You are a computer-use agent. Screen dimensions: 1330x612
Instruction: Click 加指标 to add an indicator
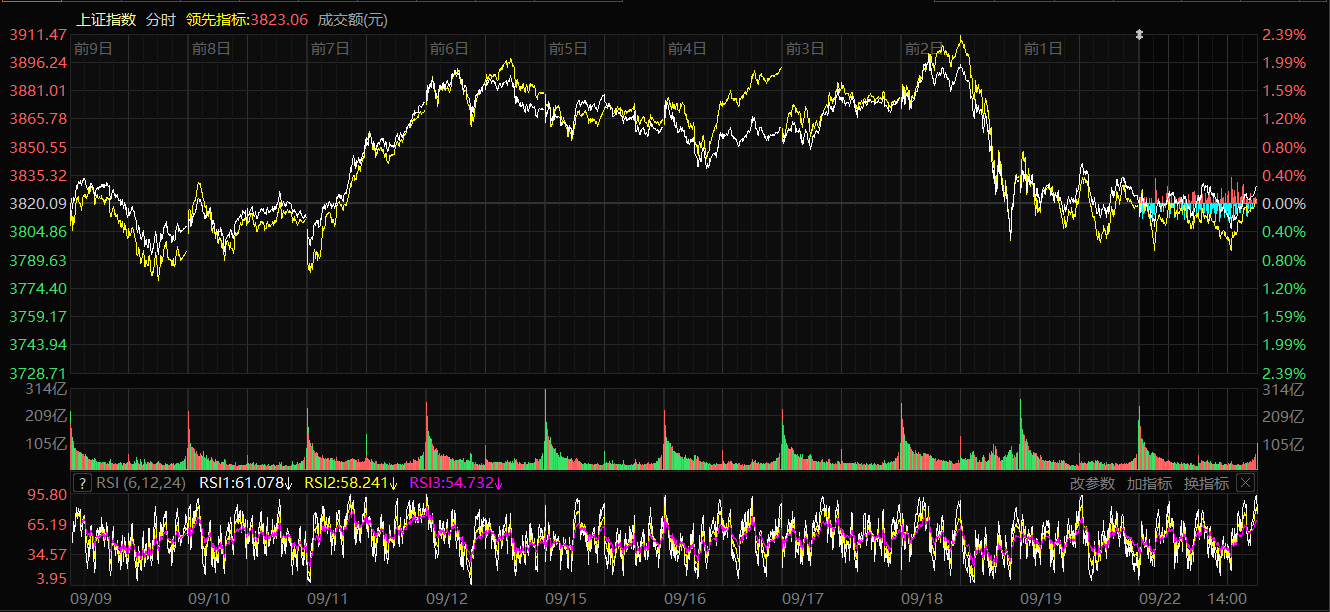tap(1149, 483)
